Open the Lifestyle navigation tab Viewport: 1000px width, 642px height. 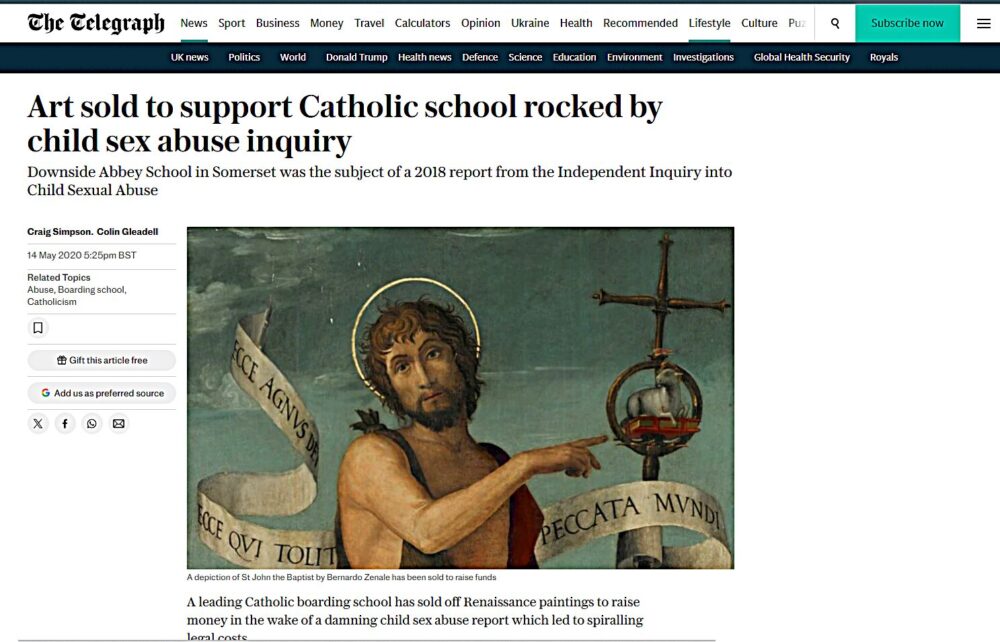[709, 23]
